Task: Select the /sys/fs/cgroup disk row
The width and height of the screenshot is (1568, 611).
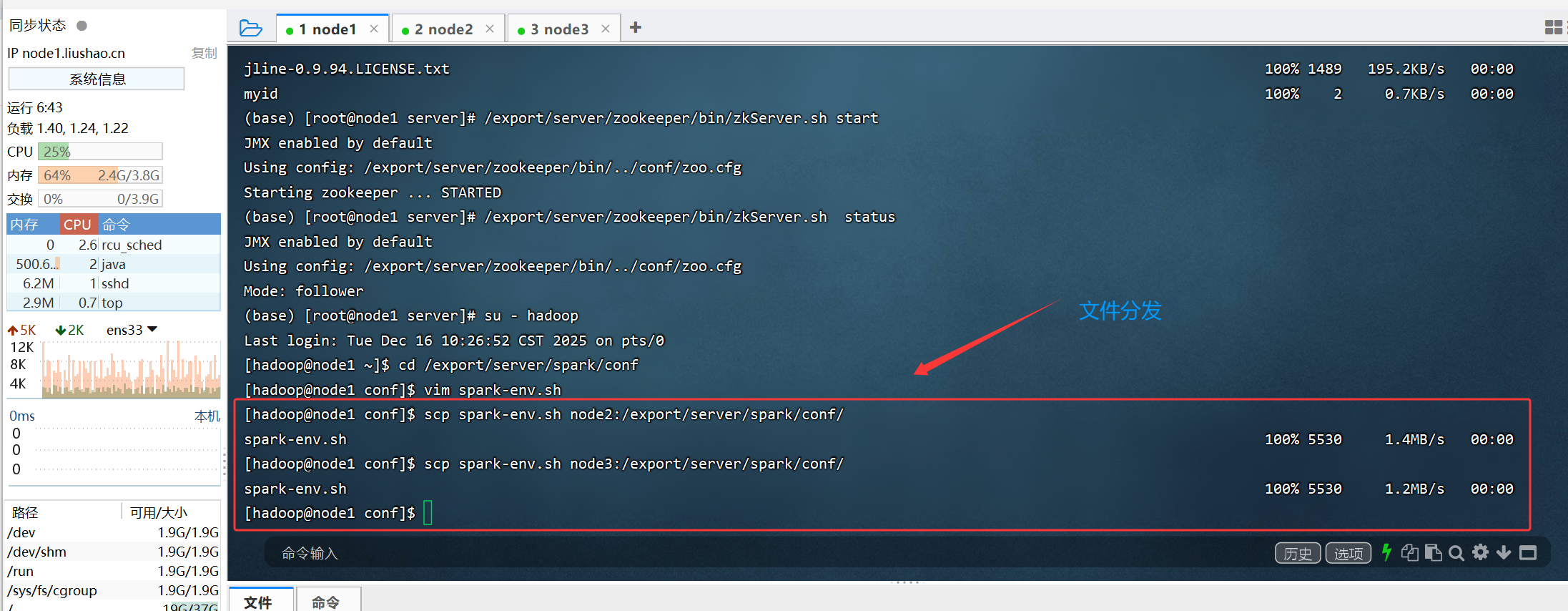Action: coord(114,590)
